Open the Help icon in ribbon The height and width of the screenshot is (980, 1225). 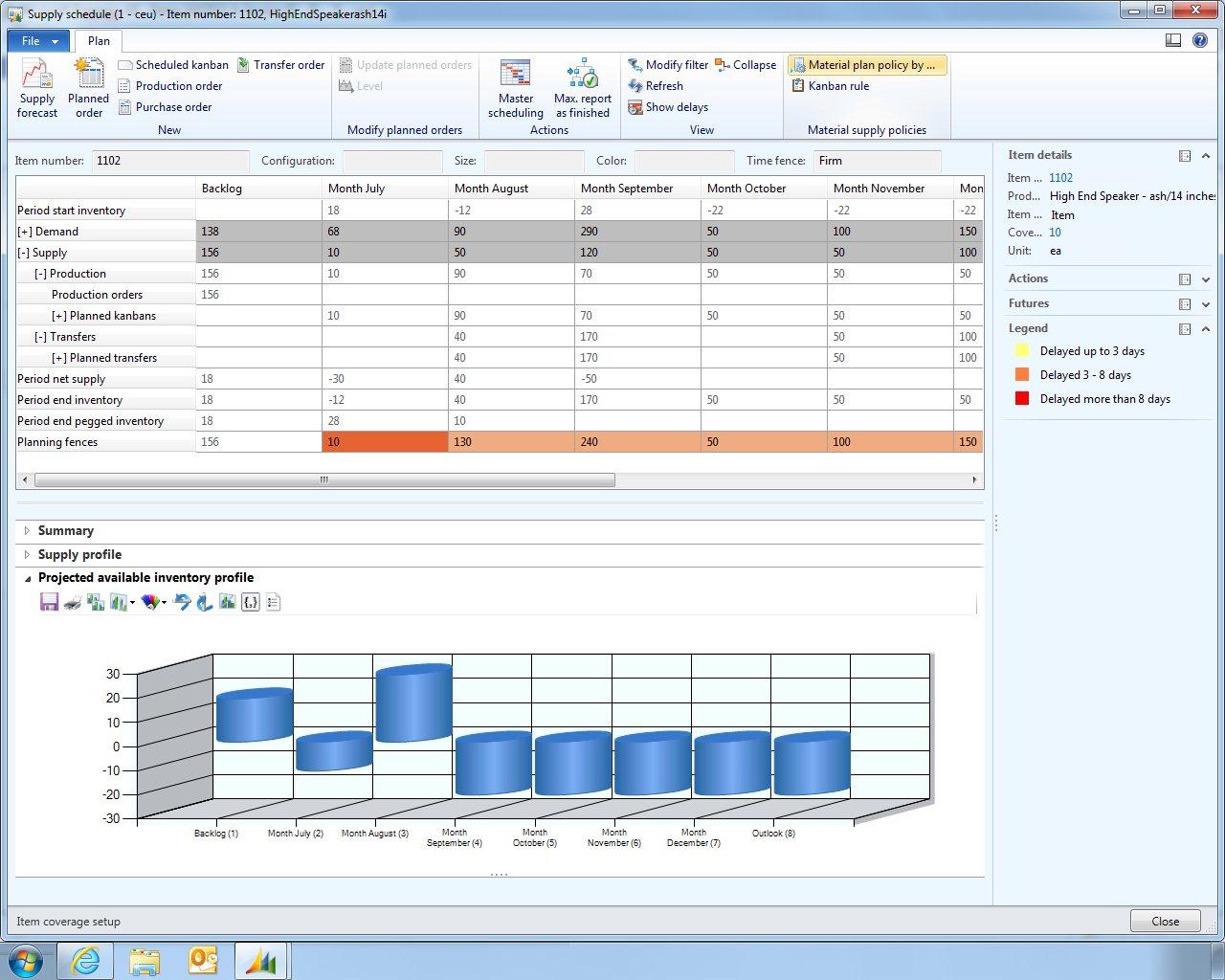coord(1200,40)
